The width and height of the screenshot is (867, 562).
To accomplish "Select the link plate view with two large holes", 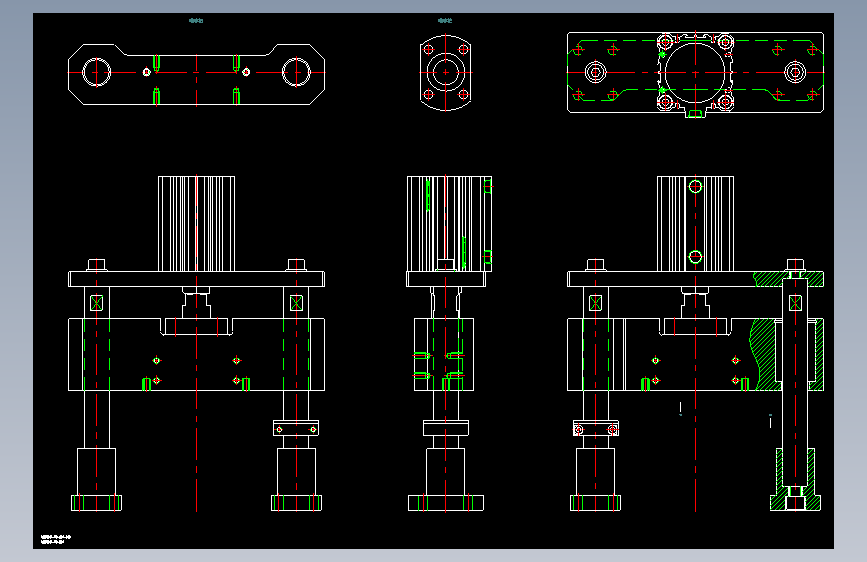I will 196,74.
